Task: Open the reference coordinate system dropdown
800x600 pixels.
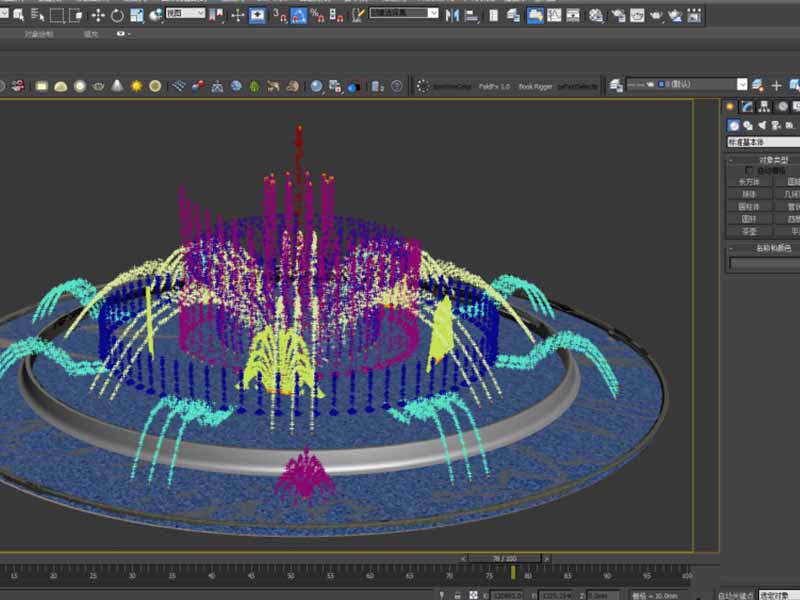Action: point(185,12)
